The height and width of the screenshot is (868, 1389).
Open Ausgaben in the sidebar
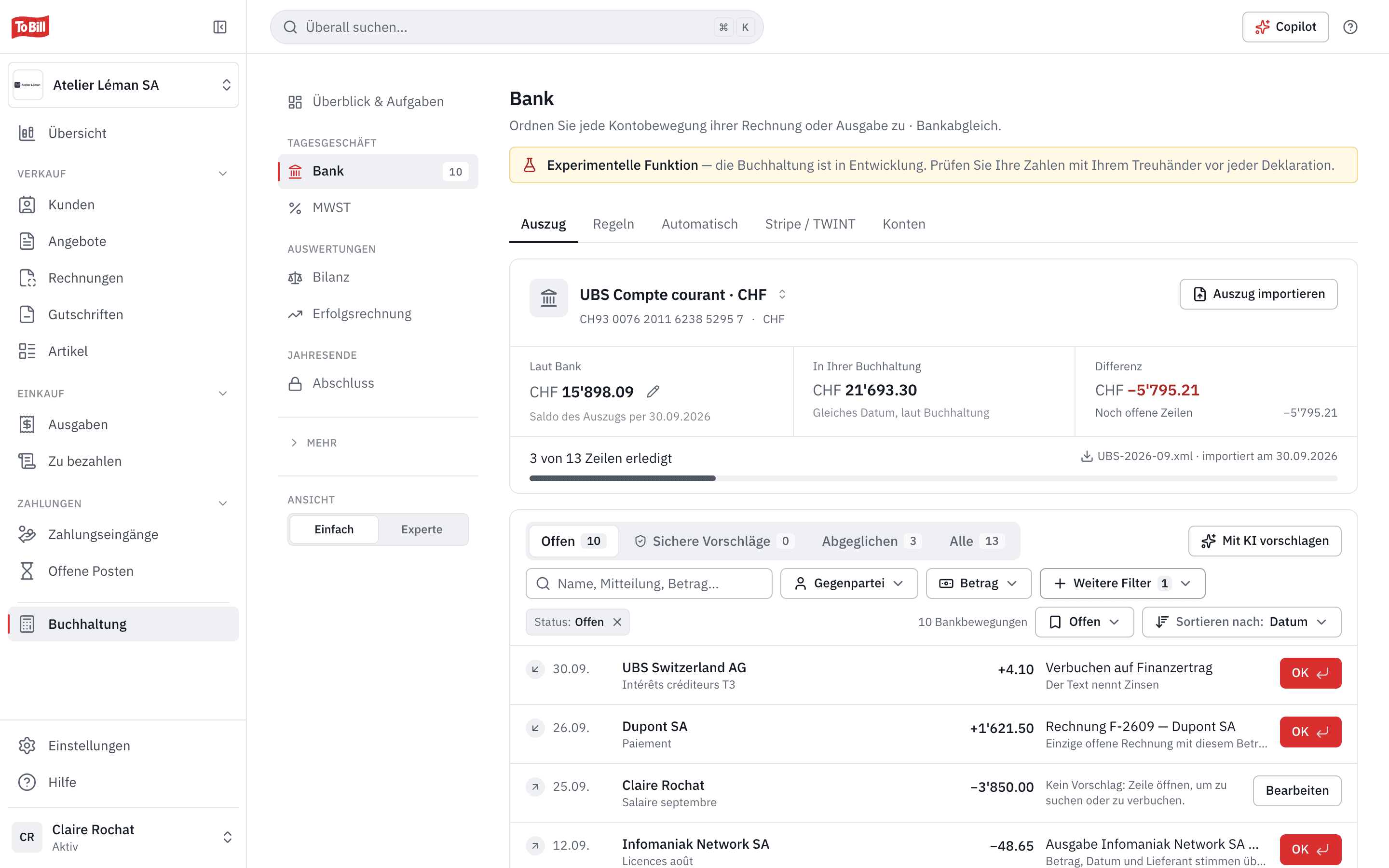(x=123, y=425)
